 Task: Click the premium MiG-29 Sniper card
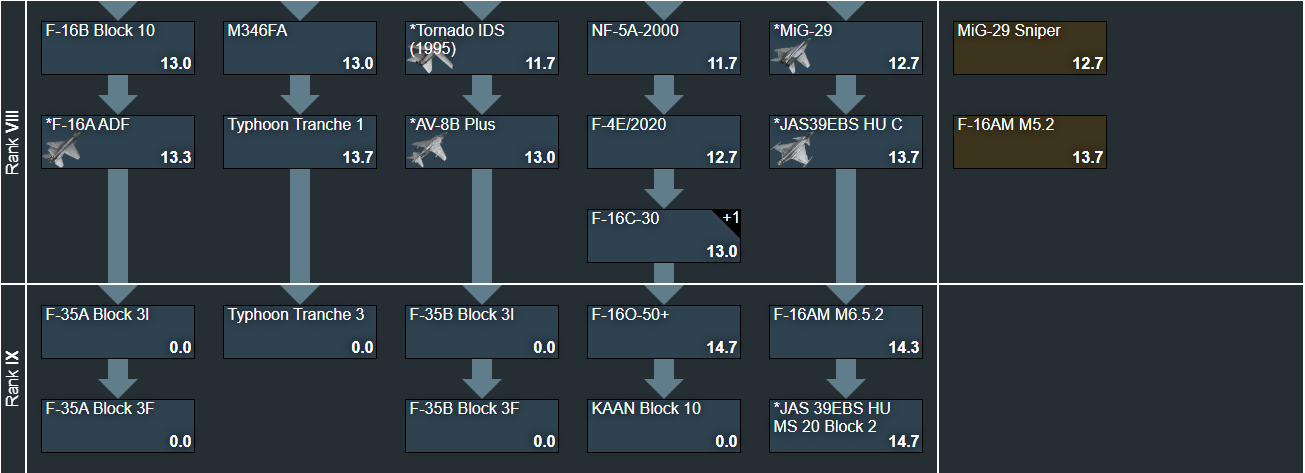click(x=1030, y=48)
